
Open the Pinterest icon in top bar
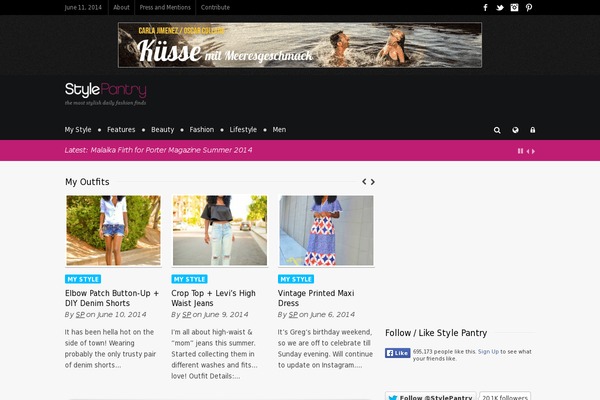pos(529,7)
